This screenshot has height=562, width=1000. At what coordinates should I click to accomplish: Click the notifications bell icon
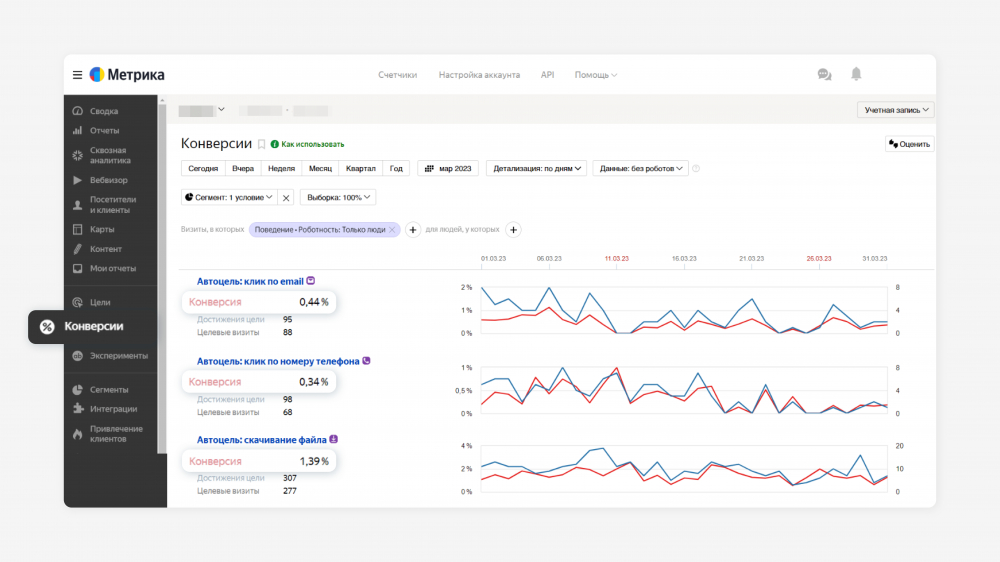click(856, 74)
